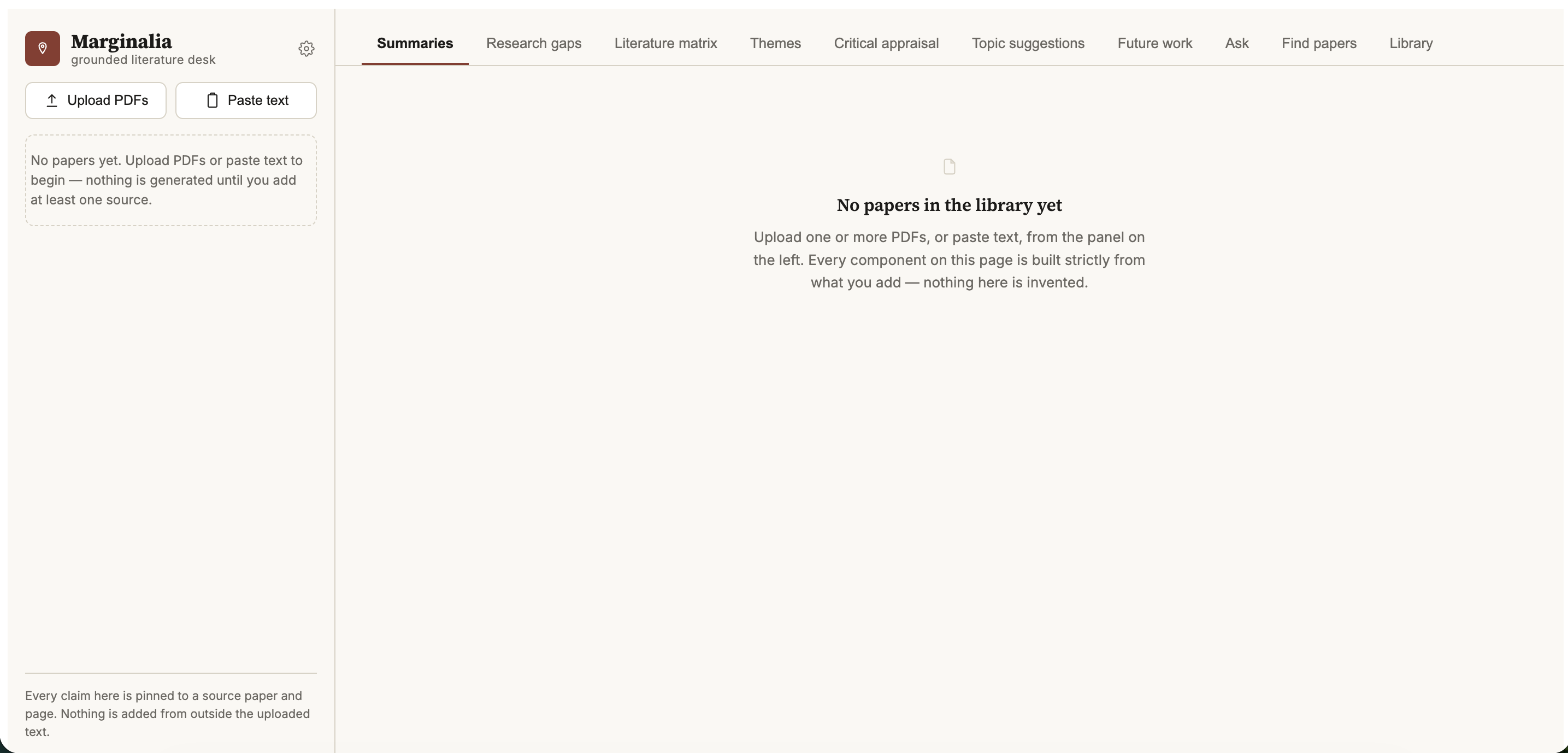Open the Critical appraisal tab

886,43
